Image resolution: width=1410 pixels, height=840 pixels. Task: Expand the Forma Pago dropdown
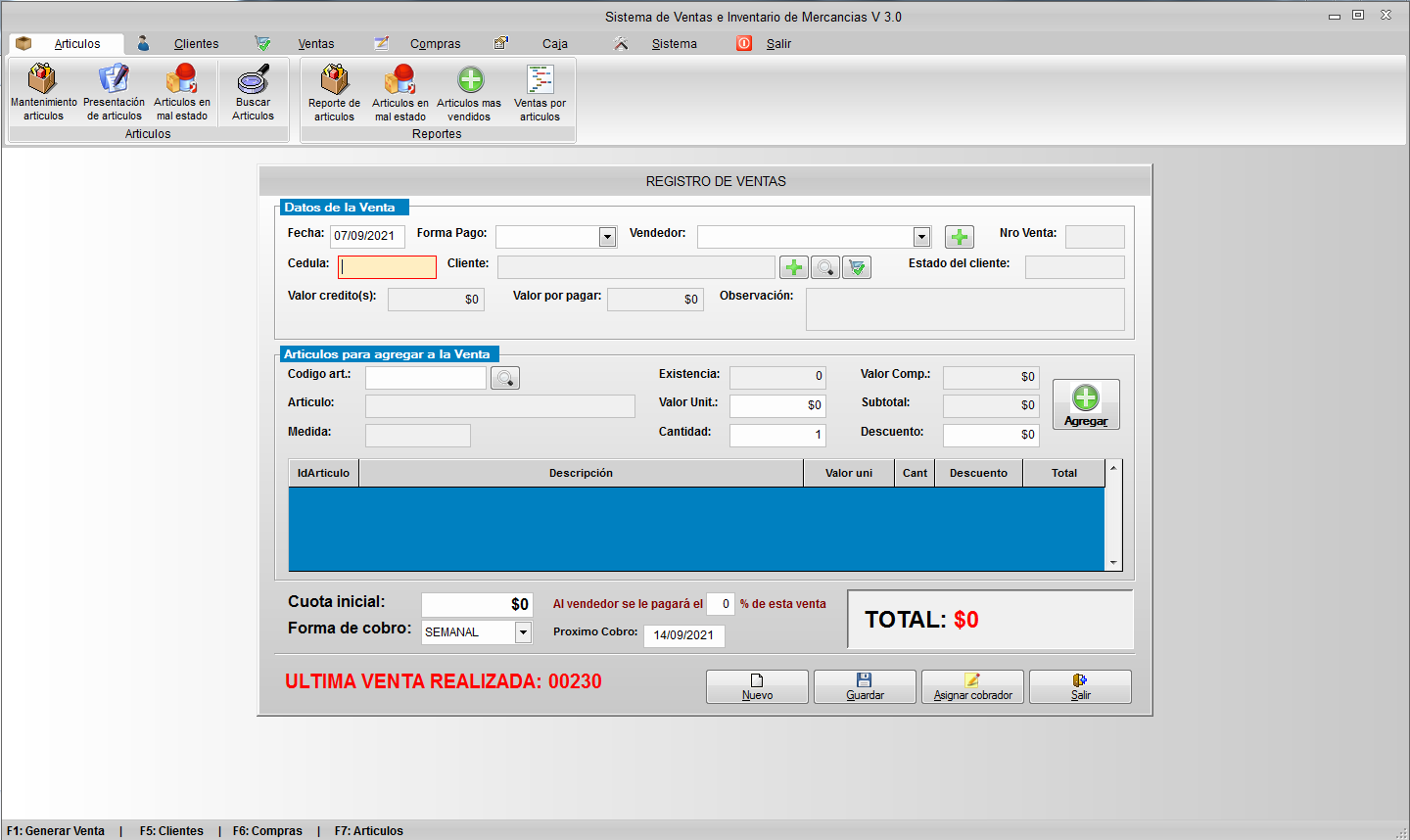[x=607, y=237]
